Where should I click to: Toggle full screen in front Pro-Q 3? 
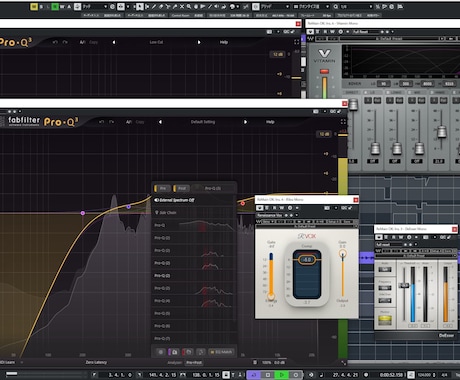pyautogui.click(x=343, y=122)
